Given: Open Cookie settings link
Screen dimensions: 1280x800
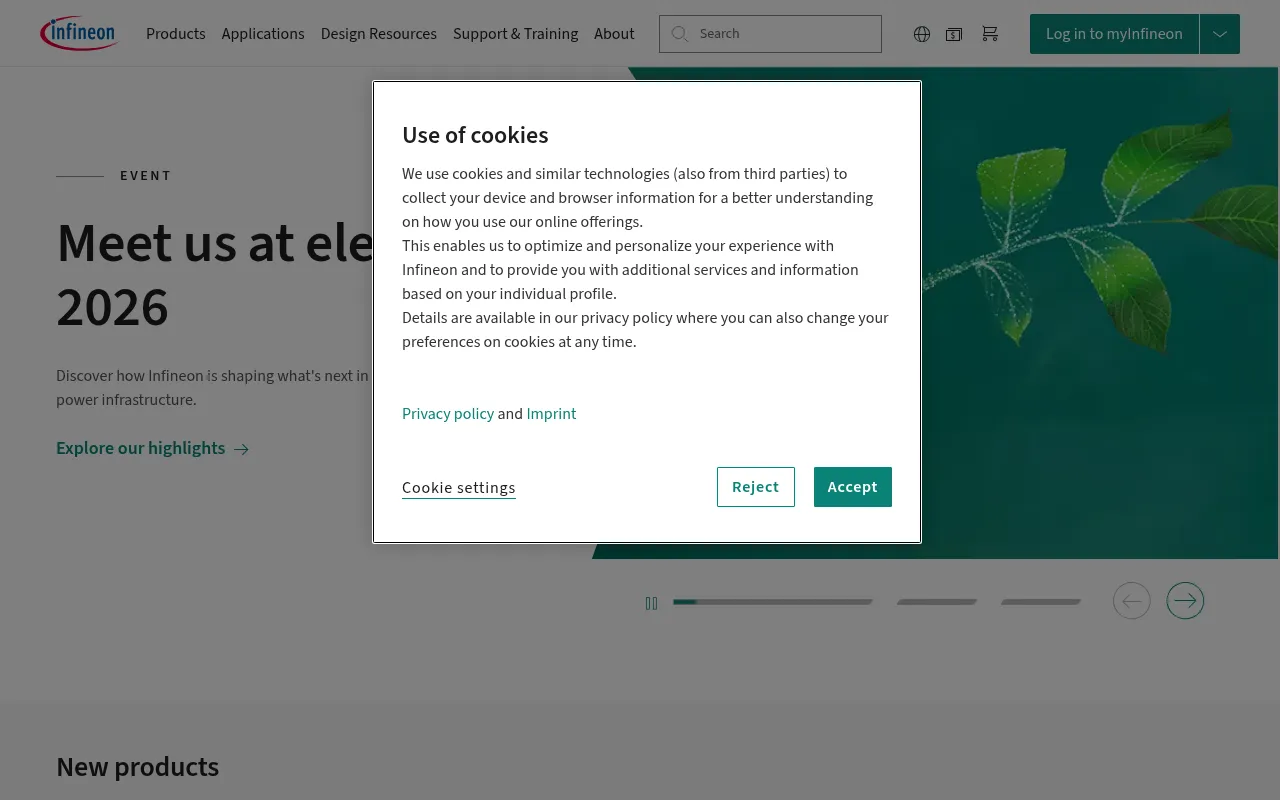Looking at the screenshot, I should coord(459,488).
